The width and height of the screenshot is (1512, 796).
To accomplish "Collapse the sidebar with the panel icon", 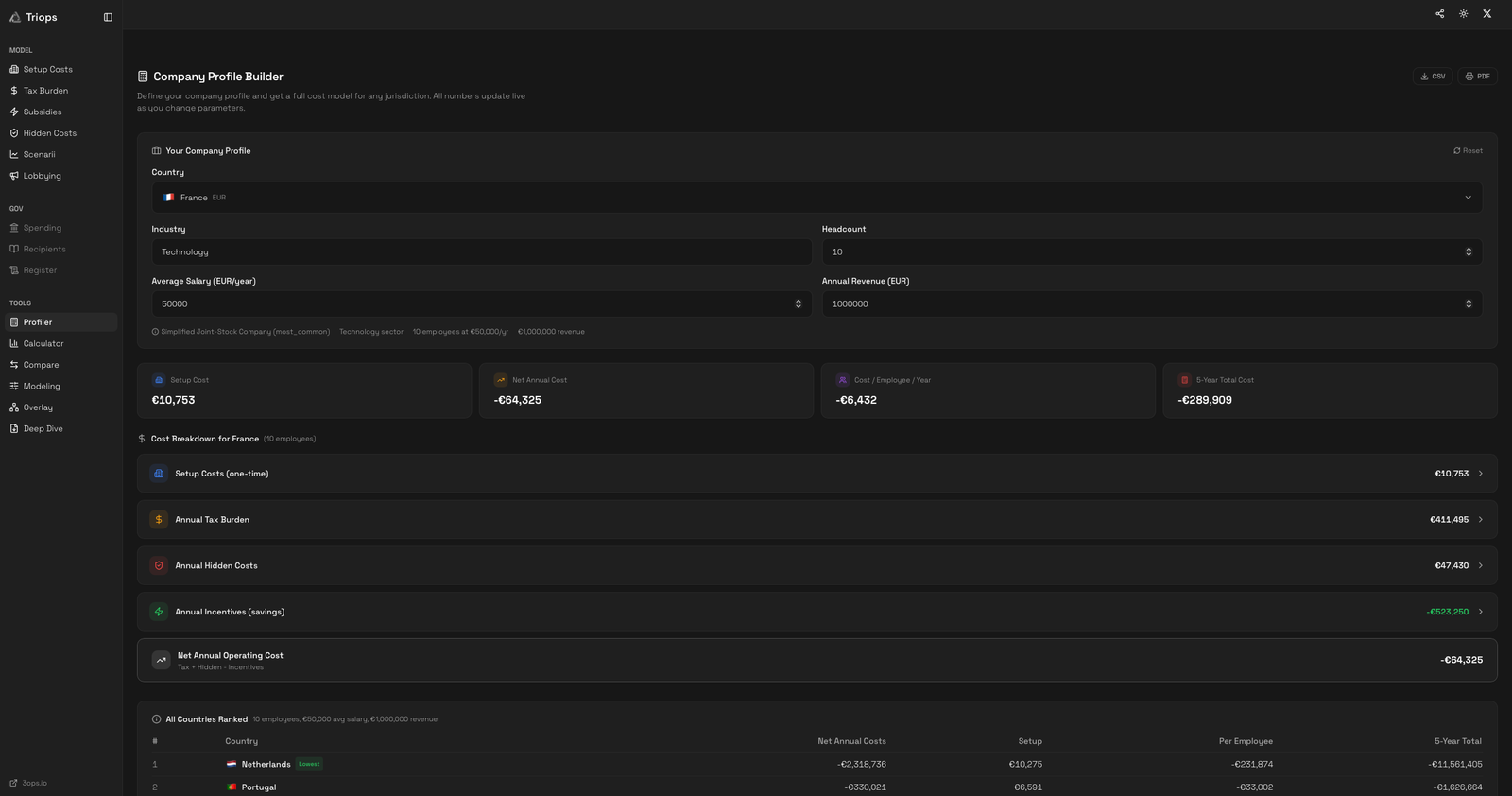I will (108, 17).
